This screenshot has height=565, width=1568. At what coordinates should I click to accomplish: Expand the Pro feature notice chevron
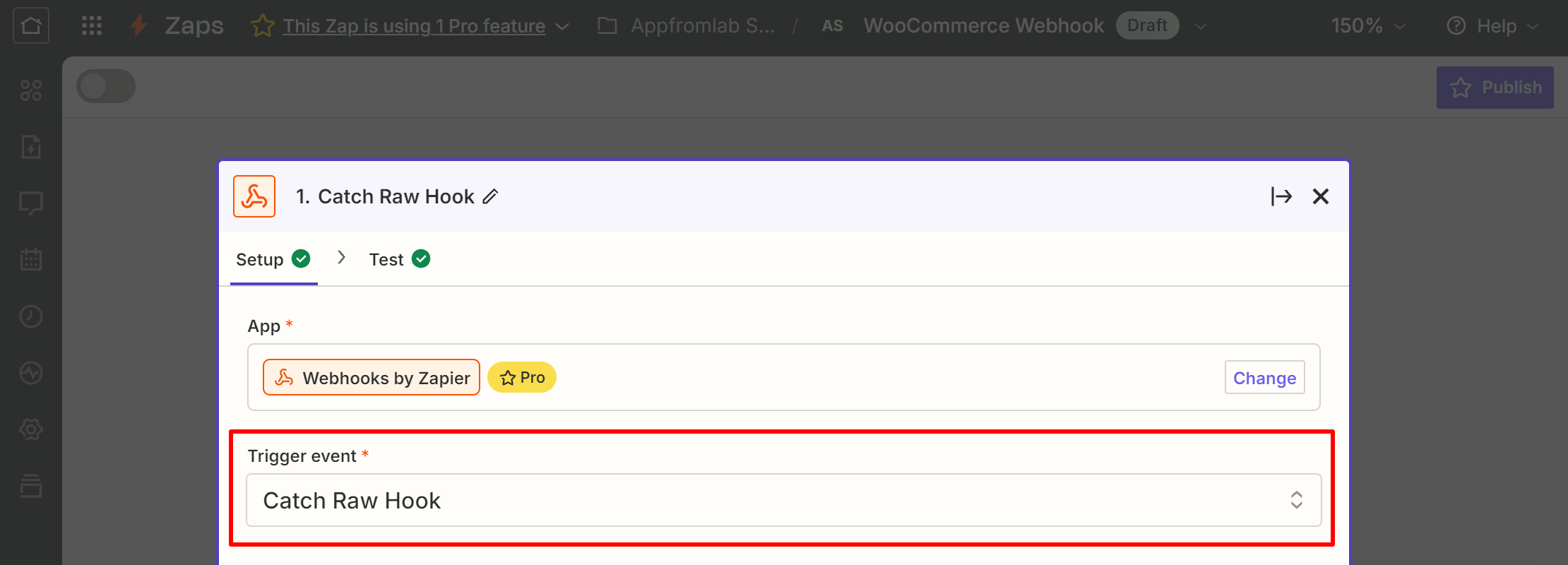562,27
